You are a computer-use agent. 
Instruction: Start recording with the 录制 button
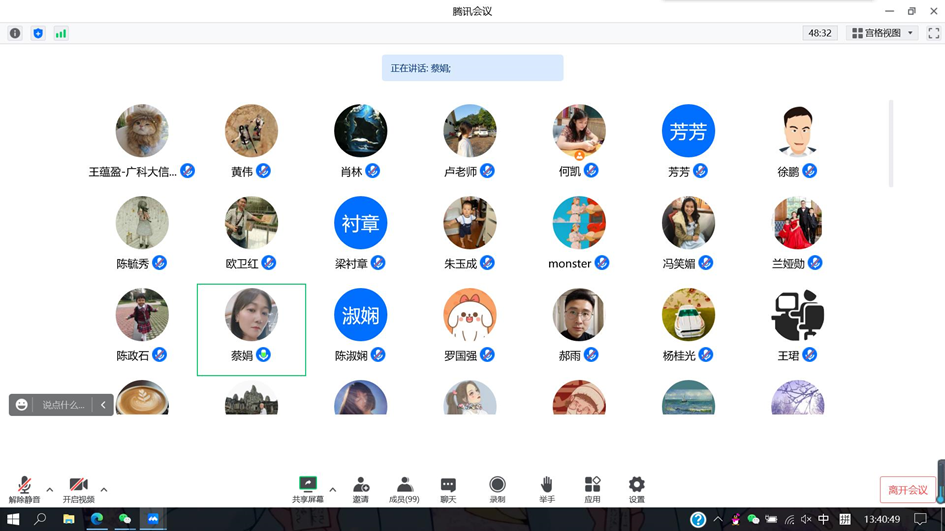pos(497,488)
